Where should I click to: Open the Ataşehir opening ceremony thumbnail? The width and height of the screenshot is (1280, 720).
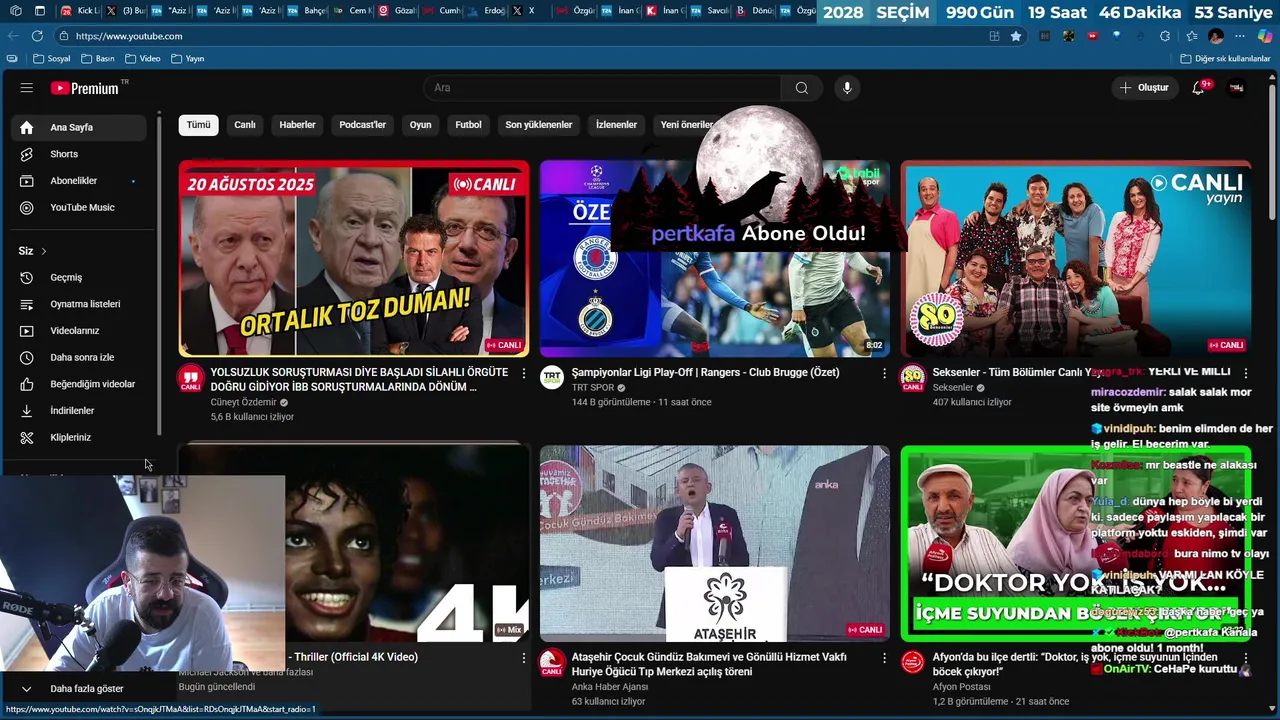click(x=715, y=543)
